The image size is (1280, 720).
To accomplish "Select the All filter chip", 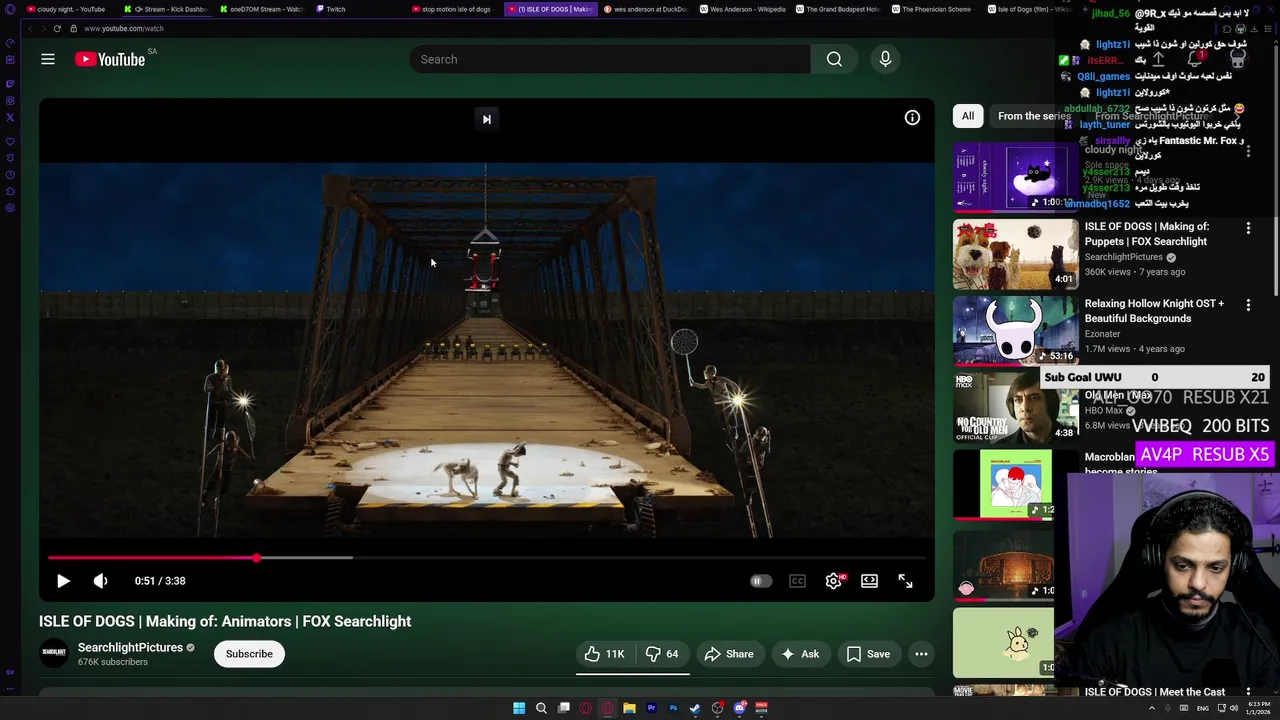I will (968, 116).
